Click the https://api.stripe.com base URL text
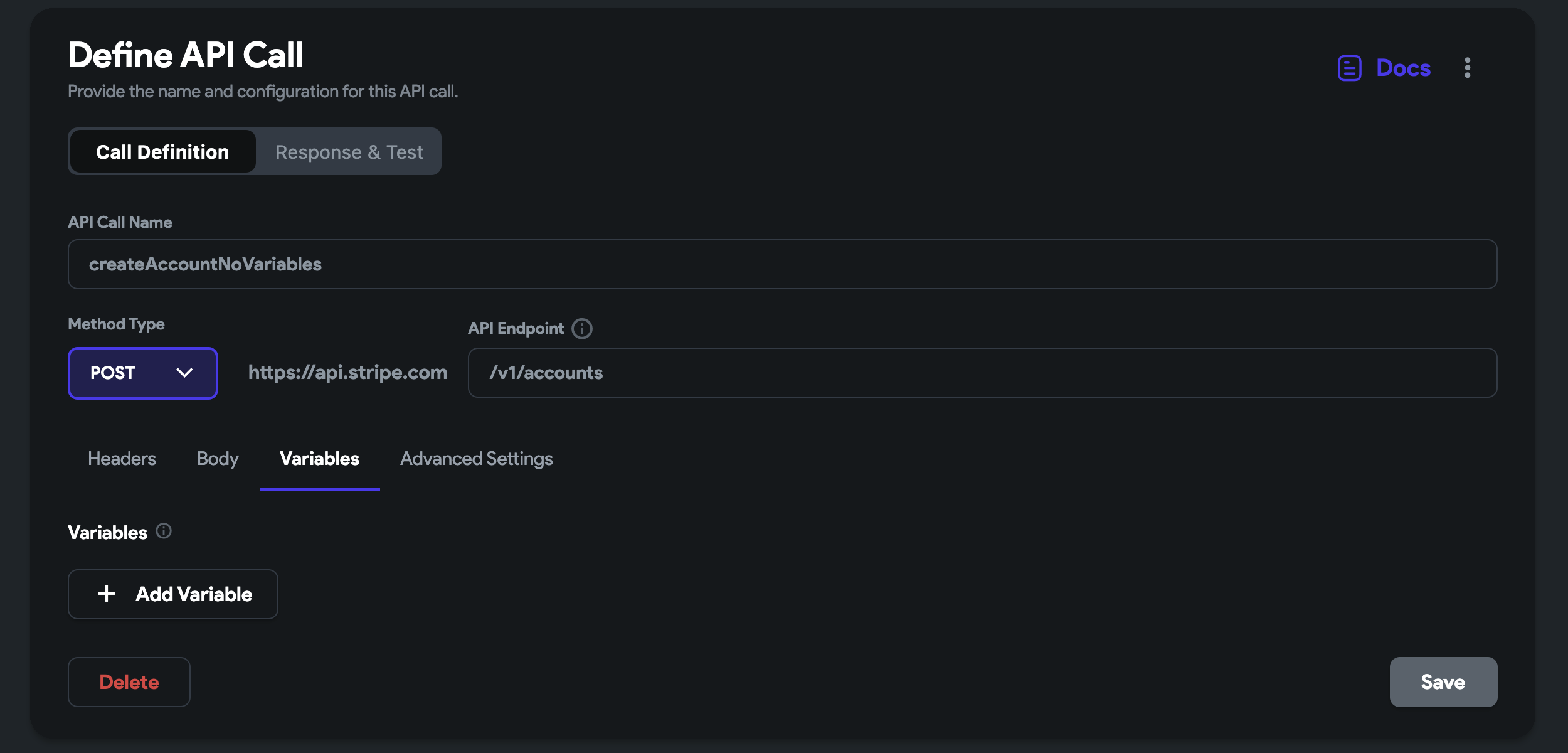The height and width of the screenshot is (753, 1568). tap(348, 373)
